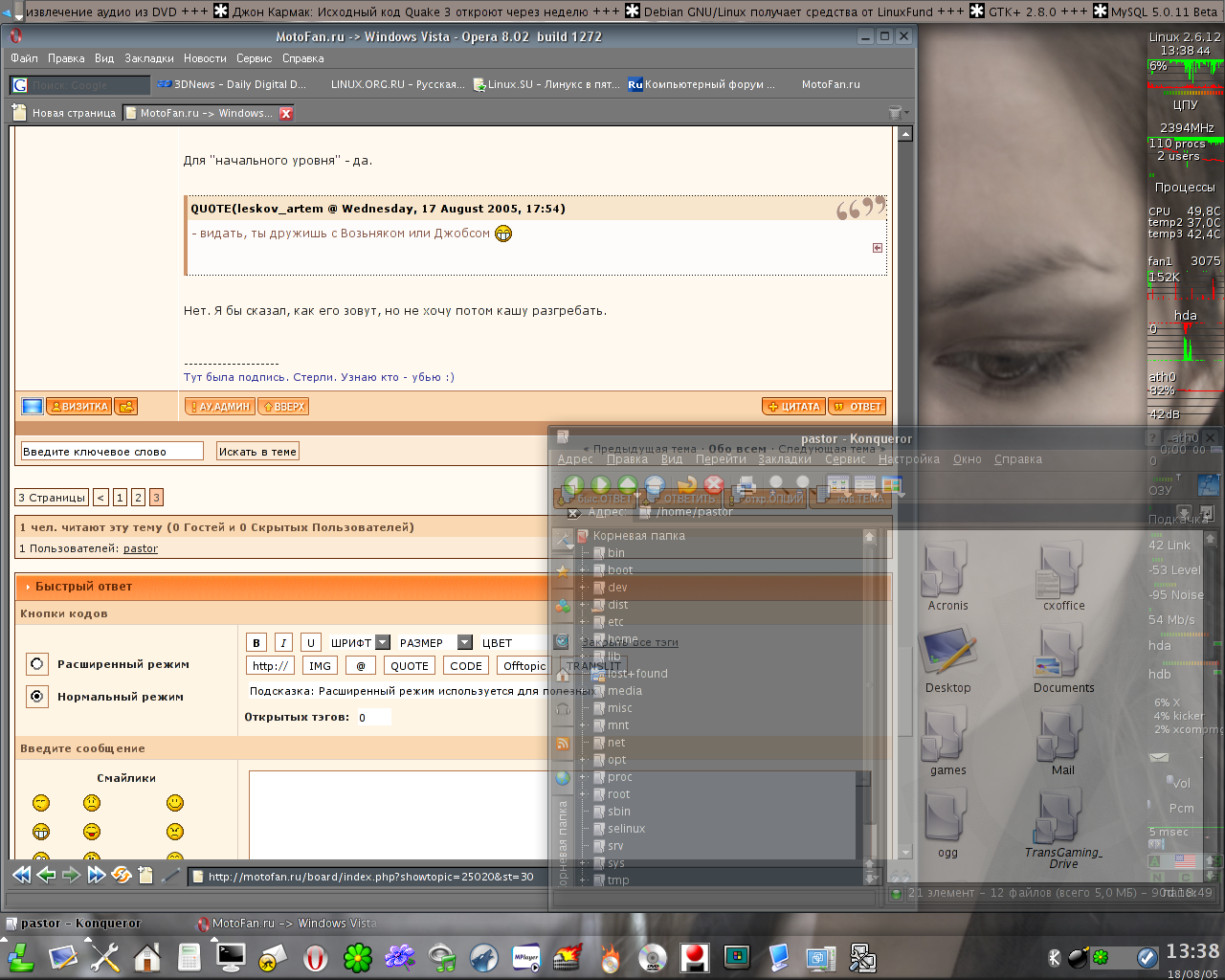
Task: Open Konqueror sidebar globe network tab
Action: coord(563,778)
